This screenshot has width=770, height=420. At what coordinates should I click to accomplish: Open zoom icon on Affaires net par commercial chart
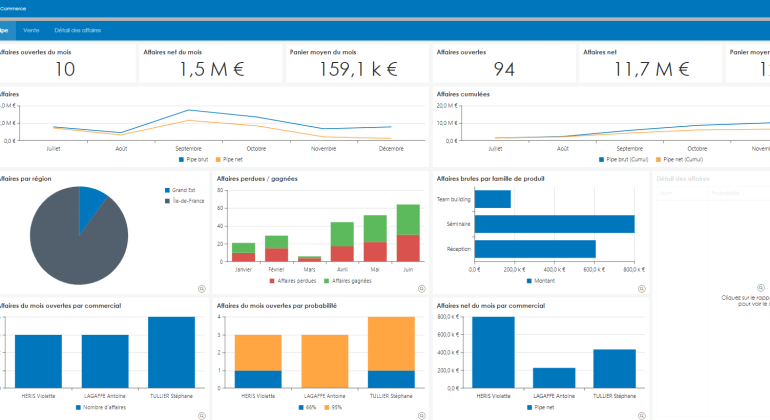pyautogui.click(x=641, y=416)
